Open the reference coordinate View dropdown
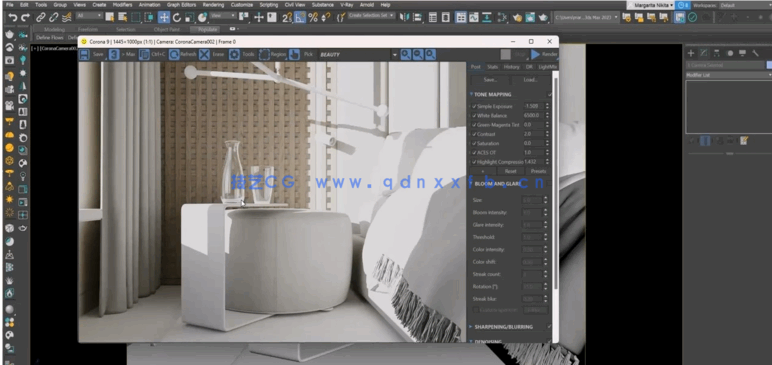The height and width of the screenshot is (365, 772). pyautogui.click(x=223, y=16)
